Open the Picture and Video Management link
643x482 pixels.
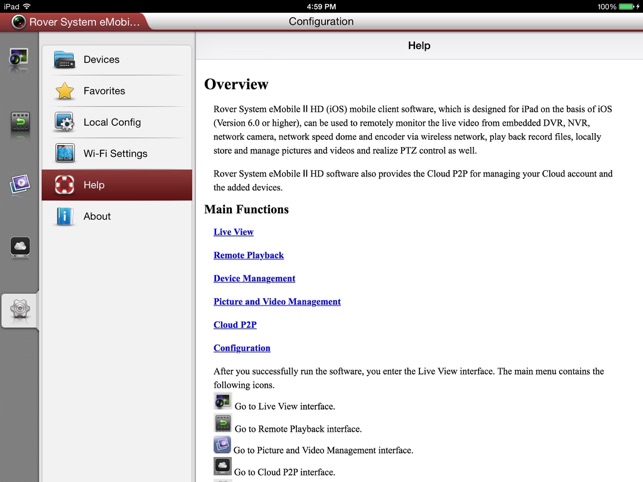pyautogui.click(x=277, y=302)
